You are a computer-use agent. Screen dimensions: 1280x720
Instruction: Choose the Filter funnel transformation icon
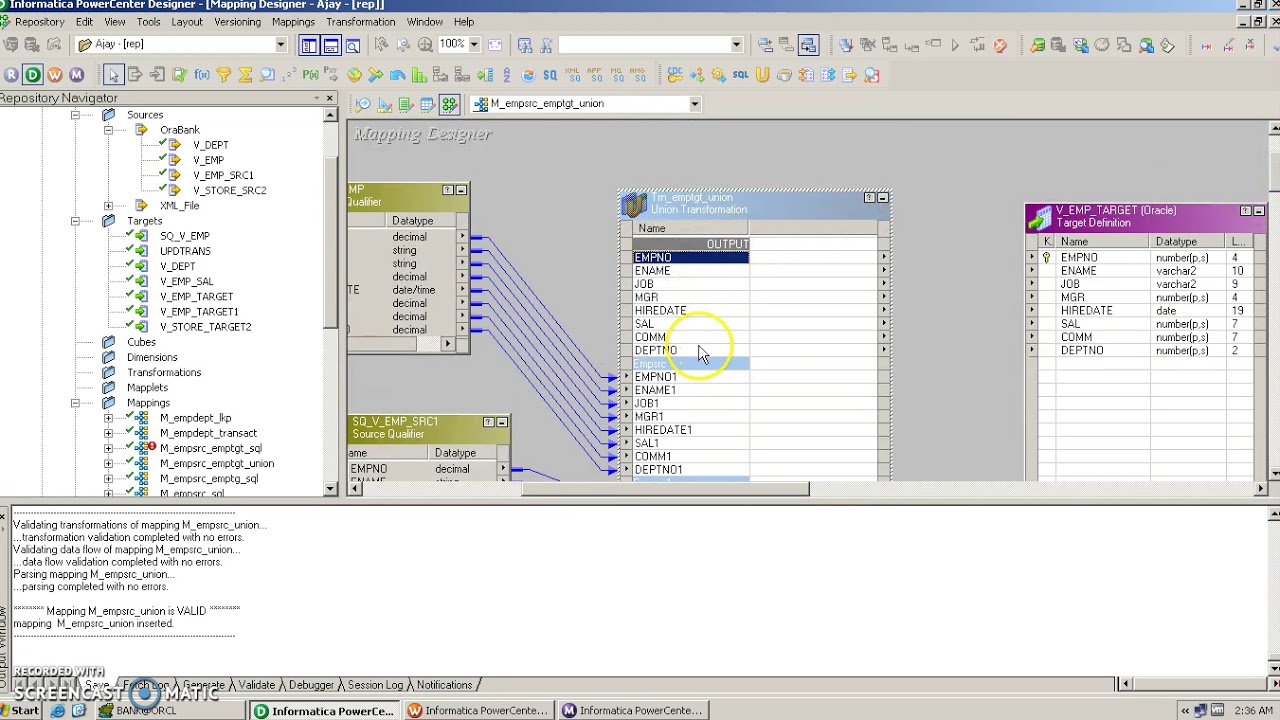(x=223, y=75)
